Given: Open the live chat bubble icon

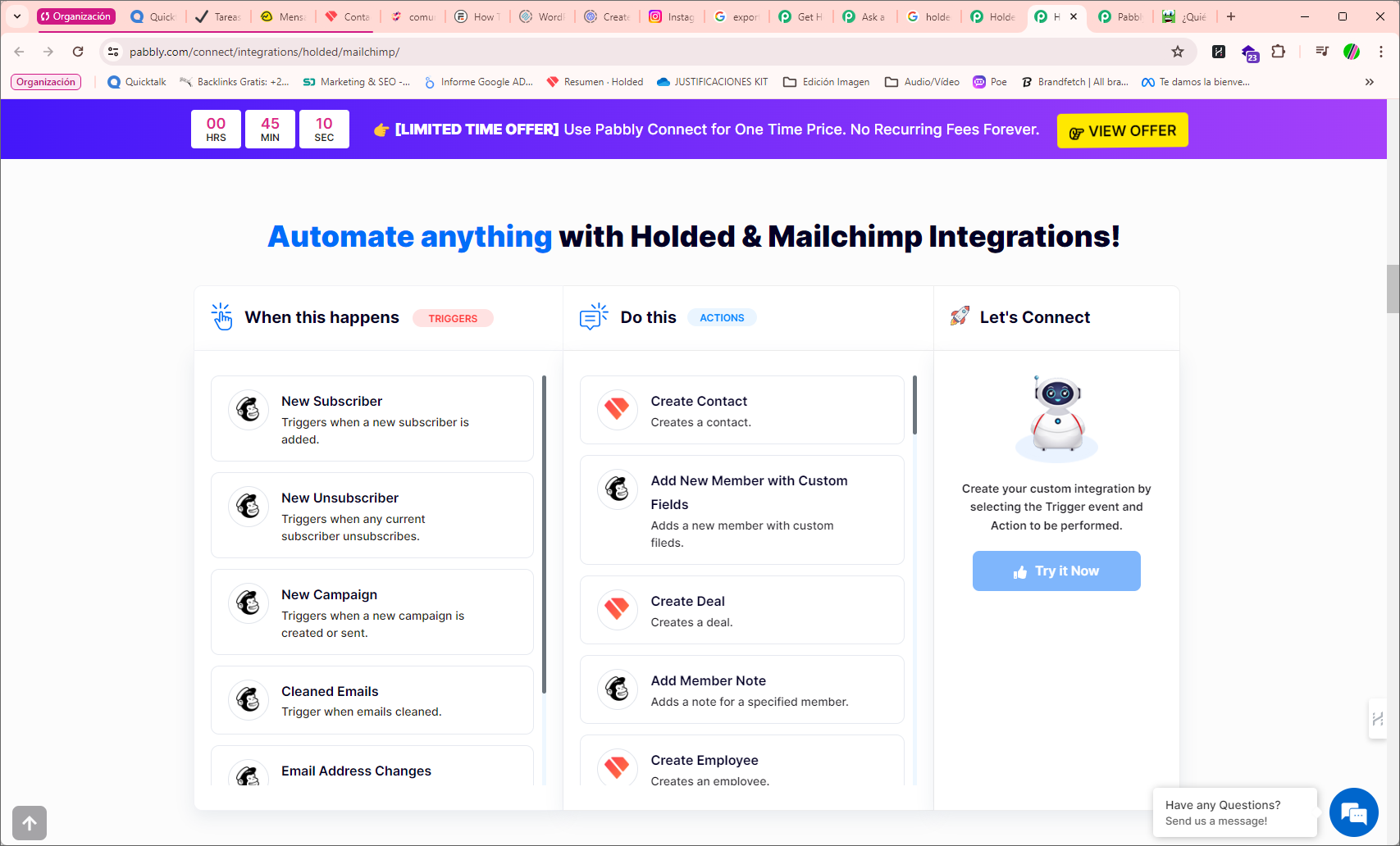Looking at the screenshot, I should (x=1353, y=812).
